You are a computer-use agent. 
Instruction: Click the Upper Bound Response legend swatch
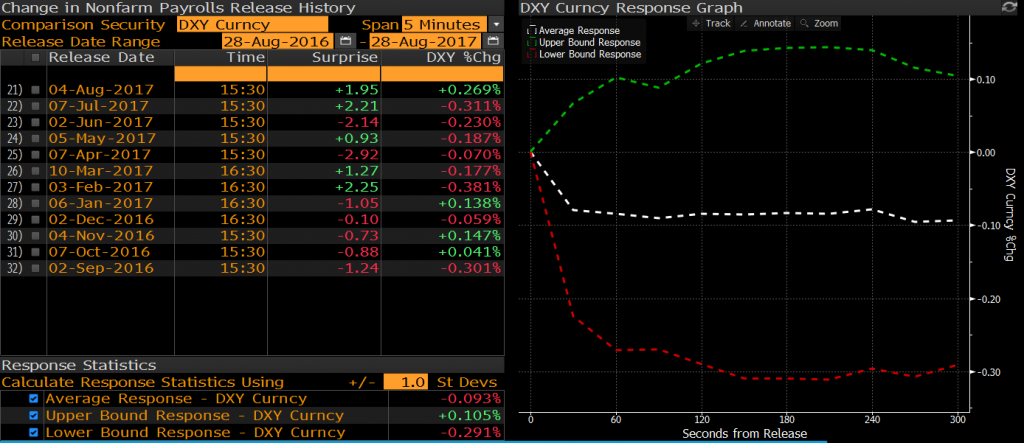tap(531, 42)
